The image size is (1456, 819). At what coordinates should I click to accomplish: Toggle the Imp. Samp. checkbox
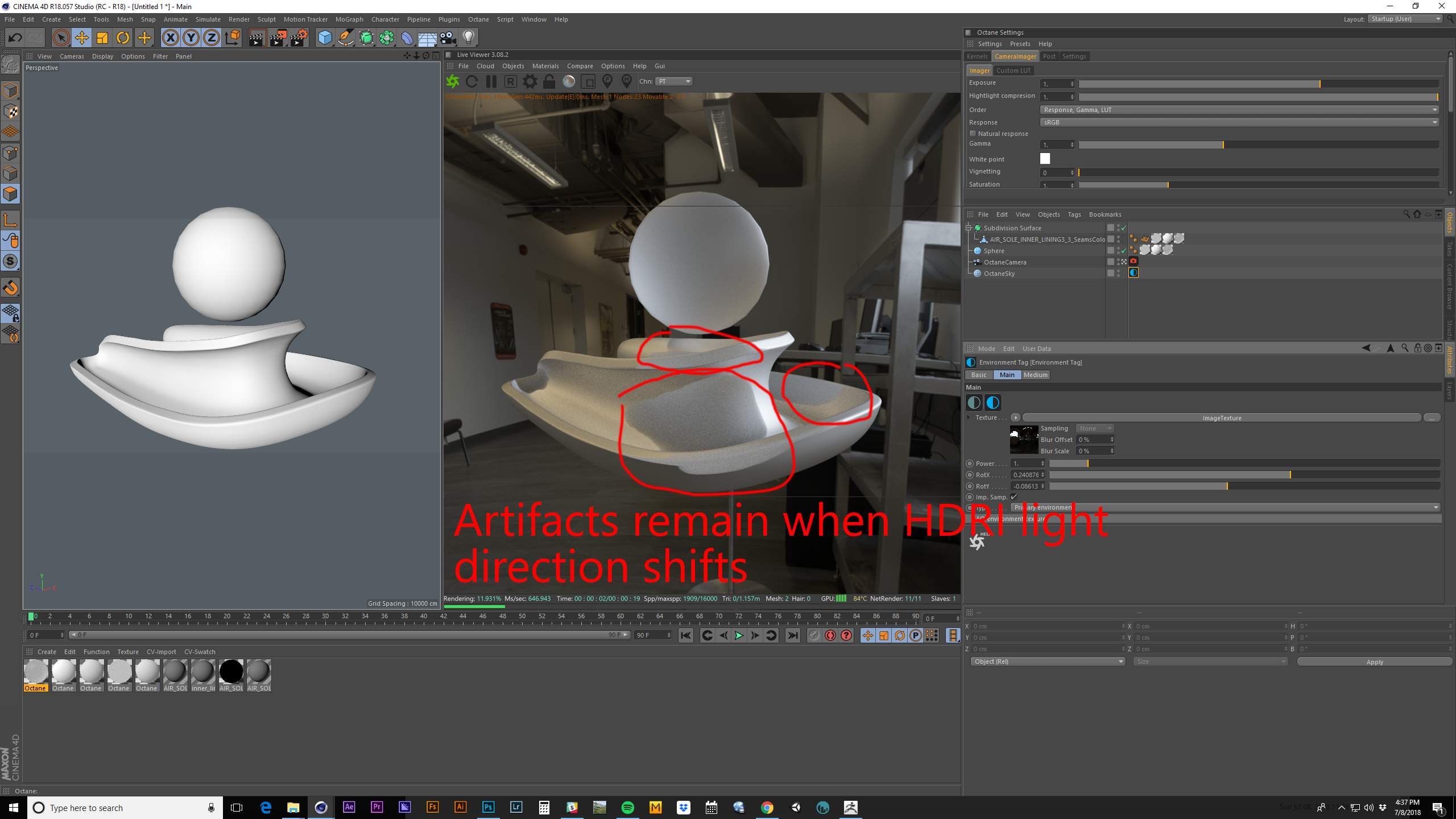coord(1014,497)
